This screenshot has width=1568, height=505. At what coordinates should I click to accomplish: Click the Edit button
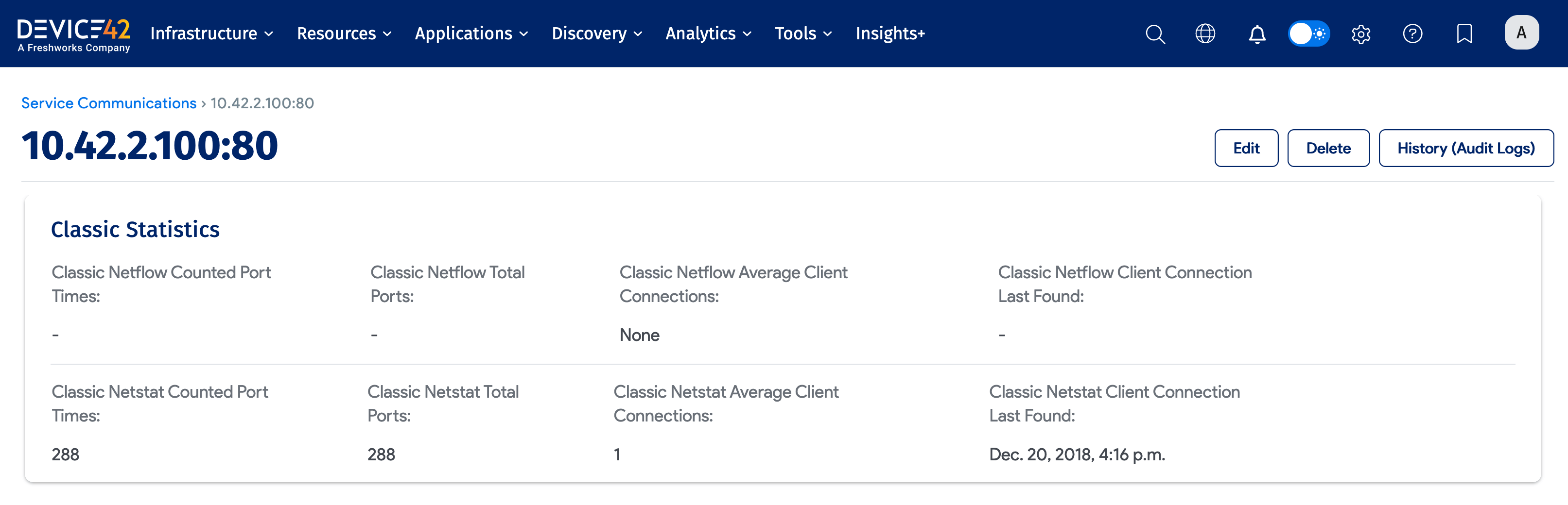(1246, 148)
